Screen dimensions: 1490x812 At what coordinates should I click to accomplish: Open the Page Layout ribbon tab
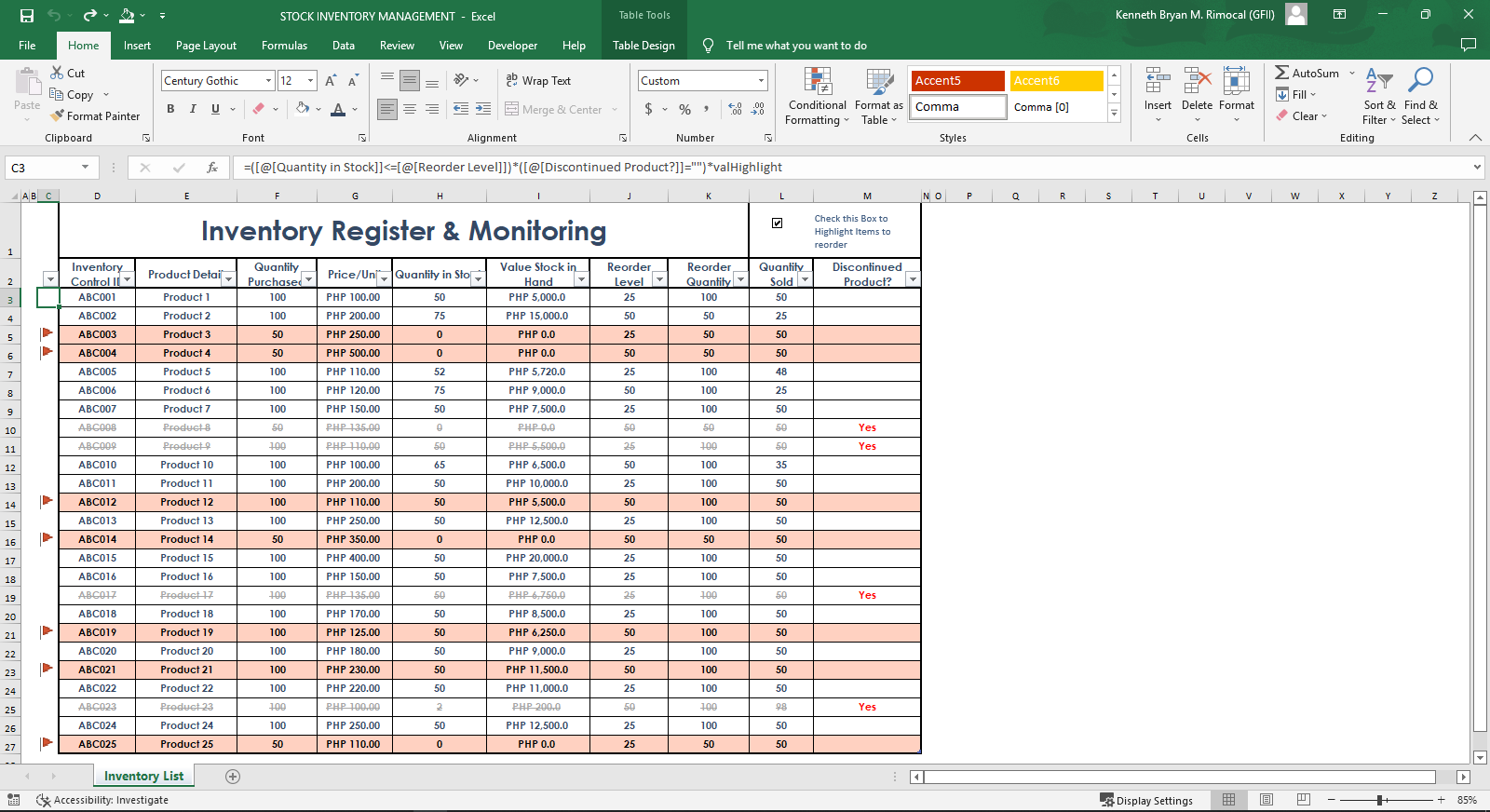(206, 46)
